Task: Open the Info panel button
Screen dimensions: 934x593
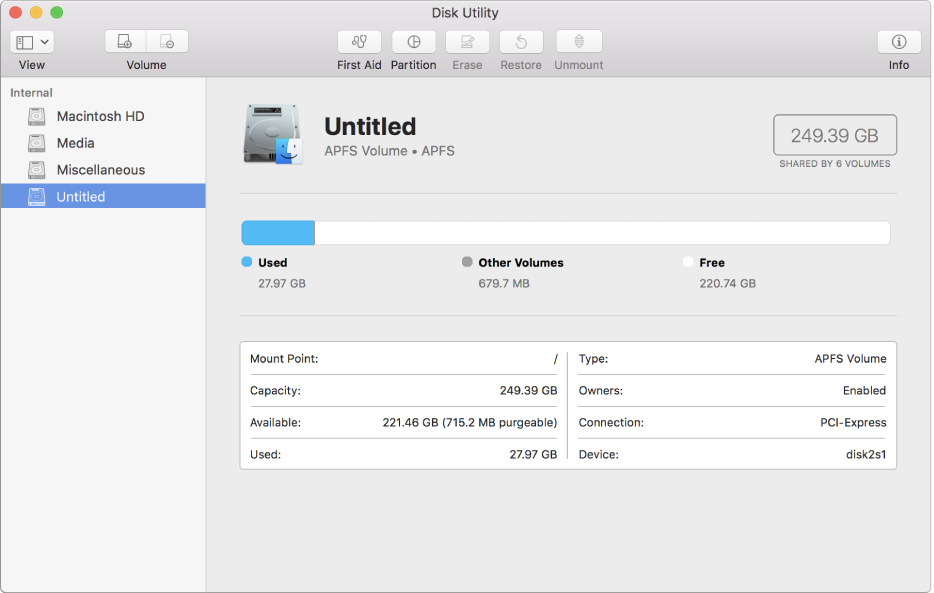Action: pyautogui.click(x=898, y=42)
